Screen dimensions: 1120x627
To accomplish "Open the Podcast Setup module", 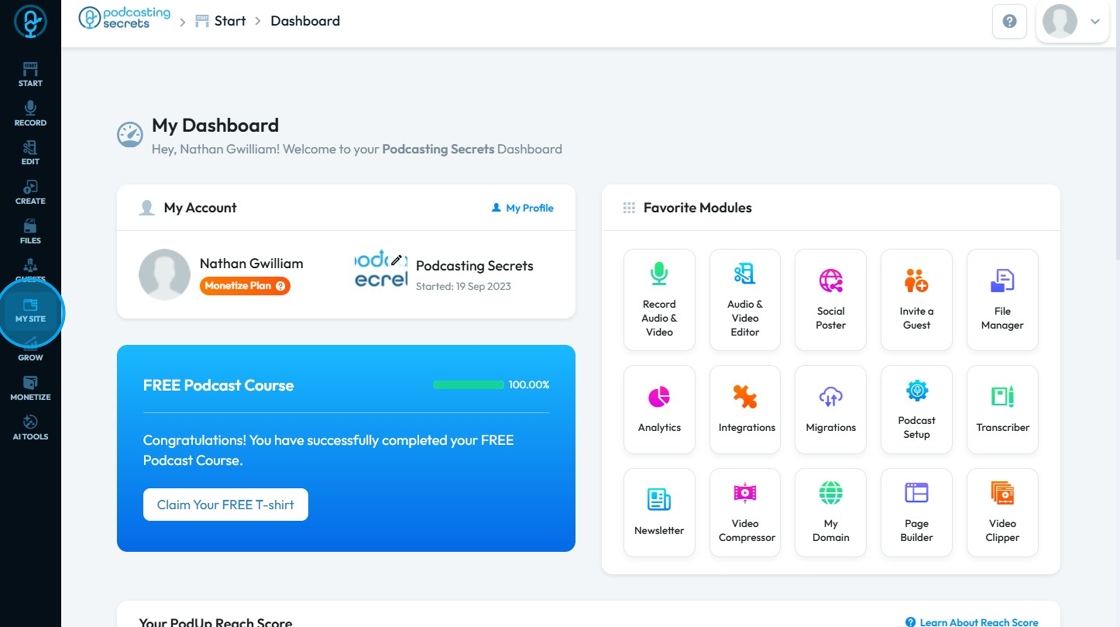I will pyautogui.click(x=916, y=409).
